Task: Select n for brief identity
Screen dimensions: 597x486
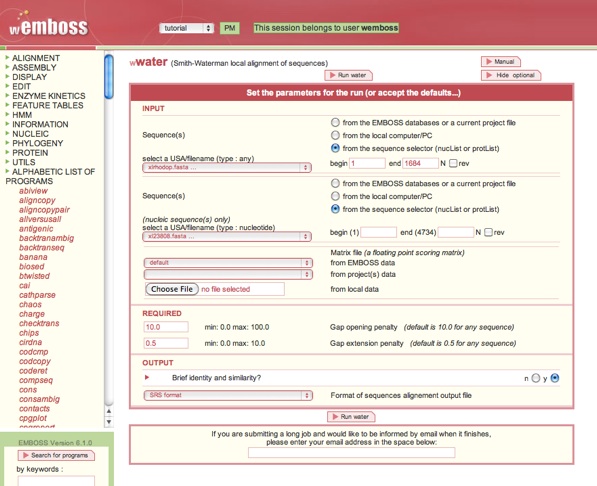Action: tap(536, 378)
